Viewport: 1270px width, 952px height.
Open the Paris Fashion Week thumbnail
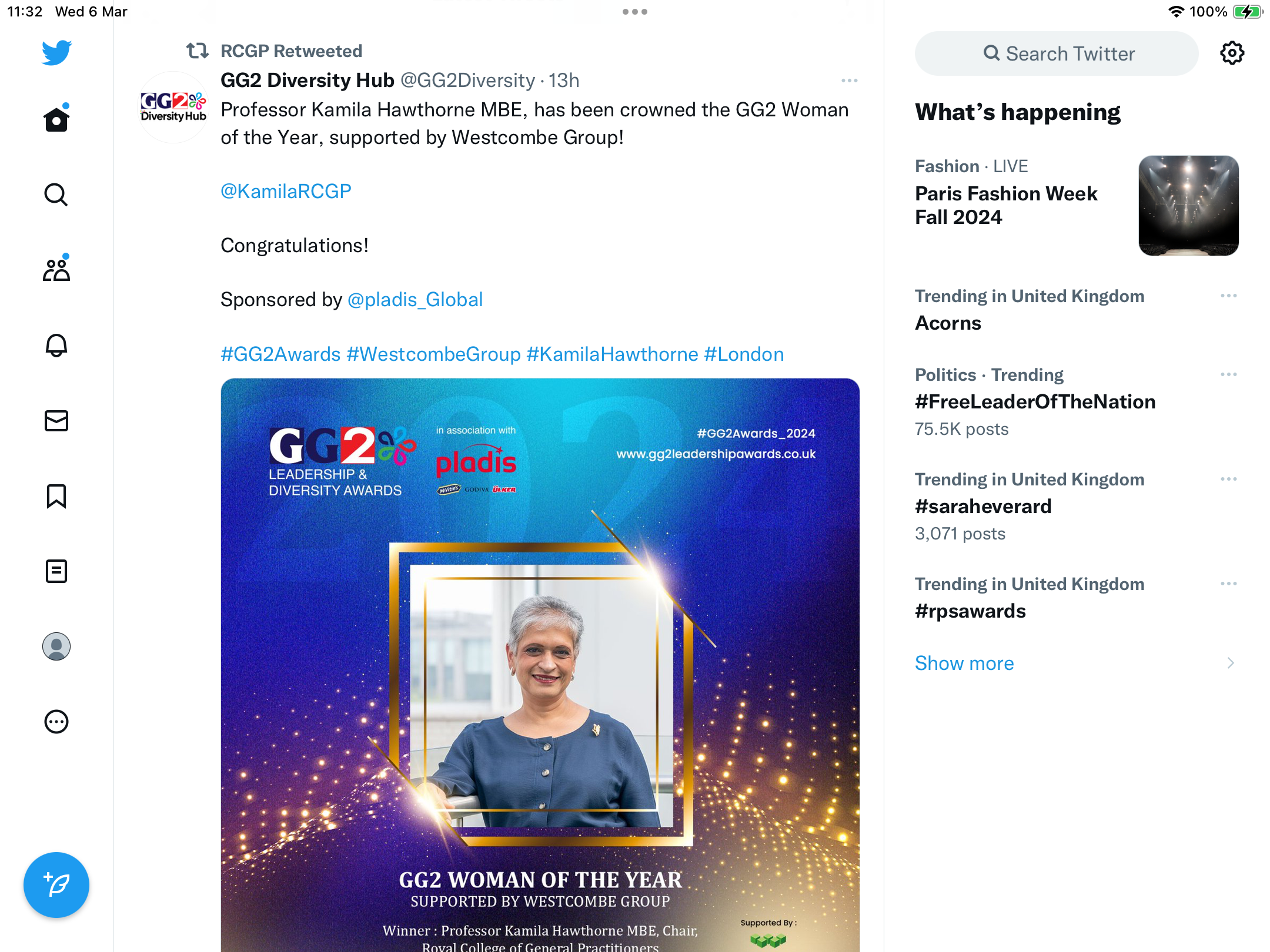pyautogui.click(x=1188, y=206)
